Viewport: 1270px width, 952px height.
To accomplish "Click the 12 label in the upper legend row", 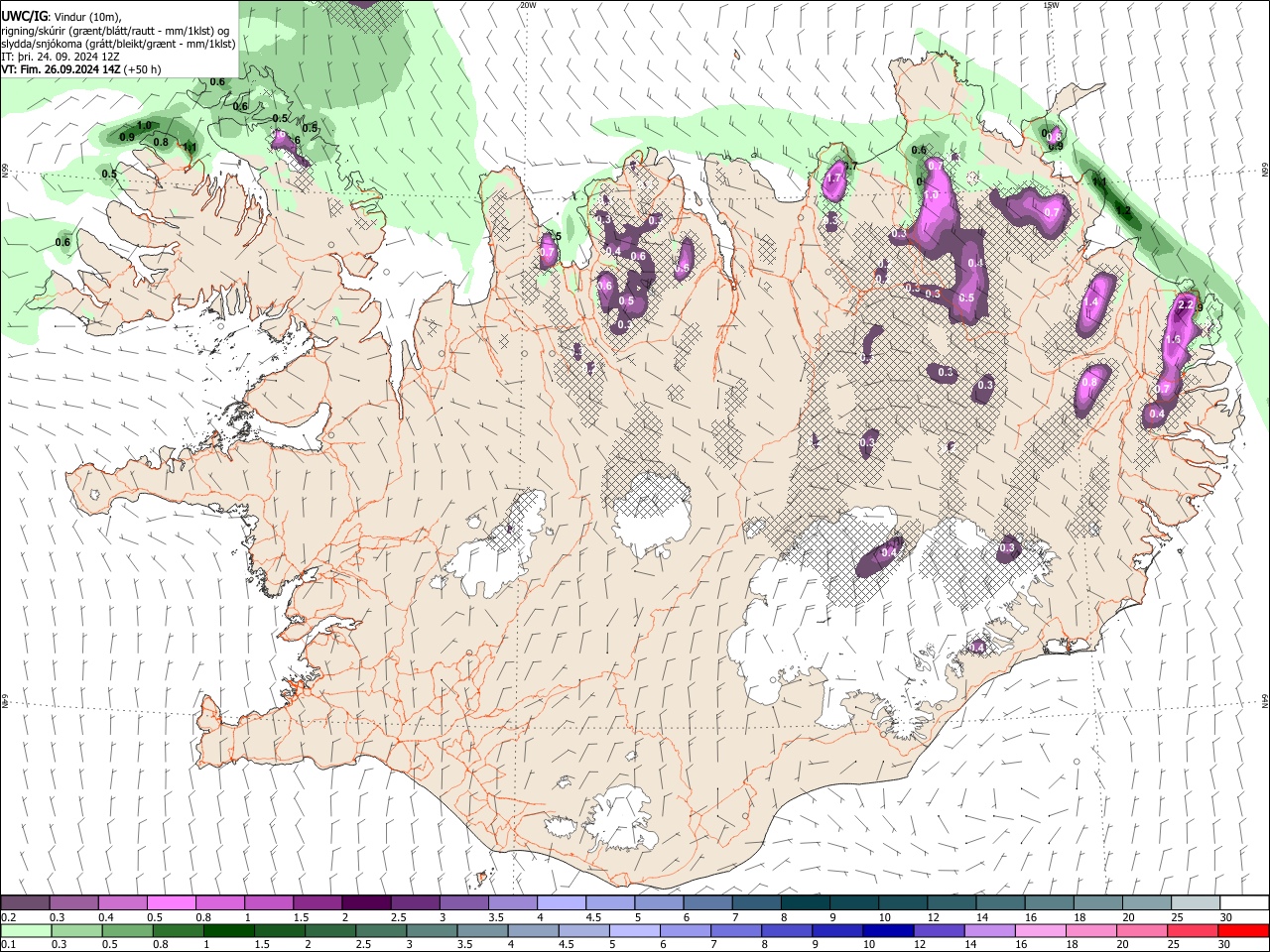I will tap(933, 917).
